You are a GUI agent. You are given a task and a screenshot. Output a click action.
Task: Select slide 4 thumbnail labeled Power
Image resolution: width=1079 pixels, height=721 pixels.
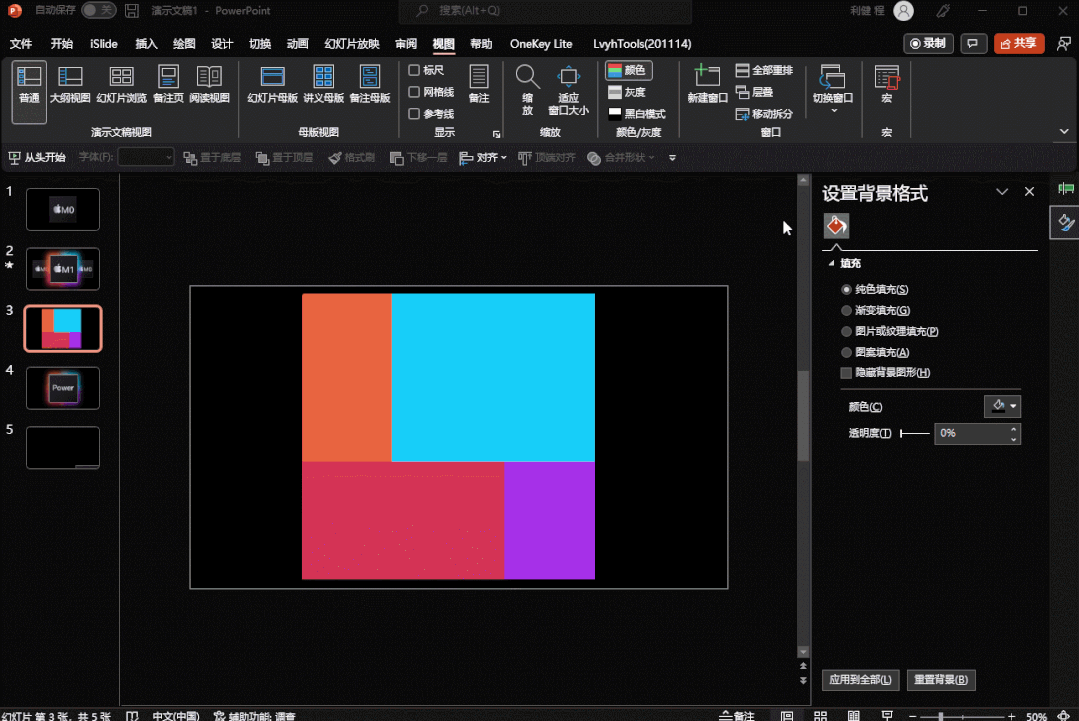click(x=63, y=388)
